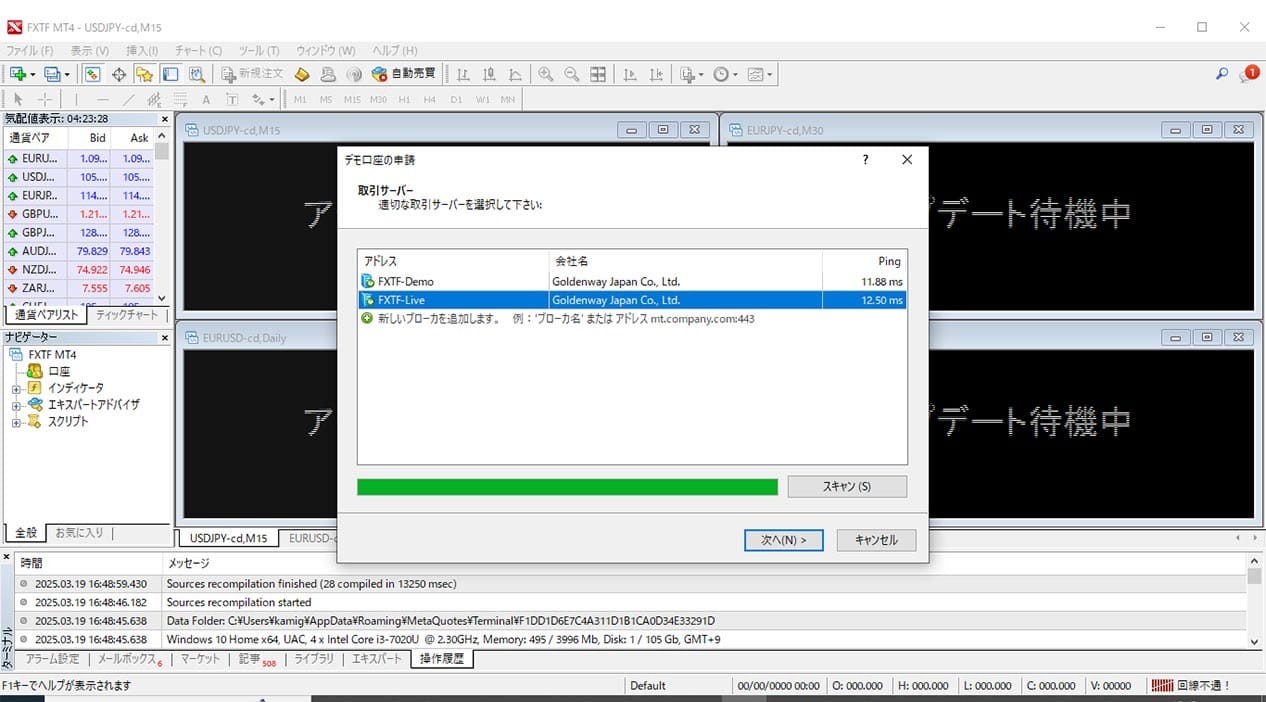The width and height of the screenshot is (1266, 702).
Task: Click the dialog help question mark button
Action: [x=865, y=160]
